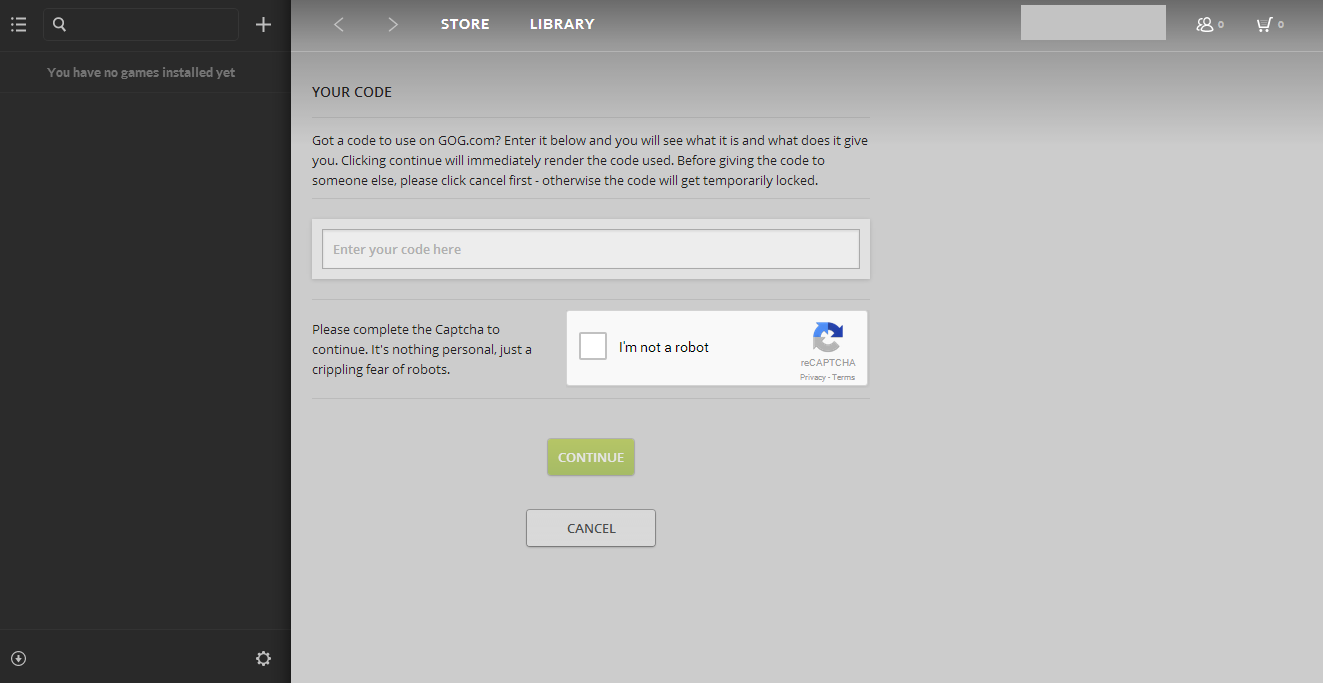Click the magnifying glass search icon
The height and width of the screenshot is (683, 1323).
pos(59,25)
